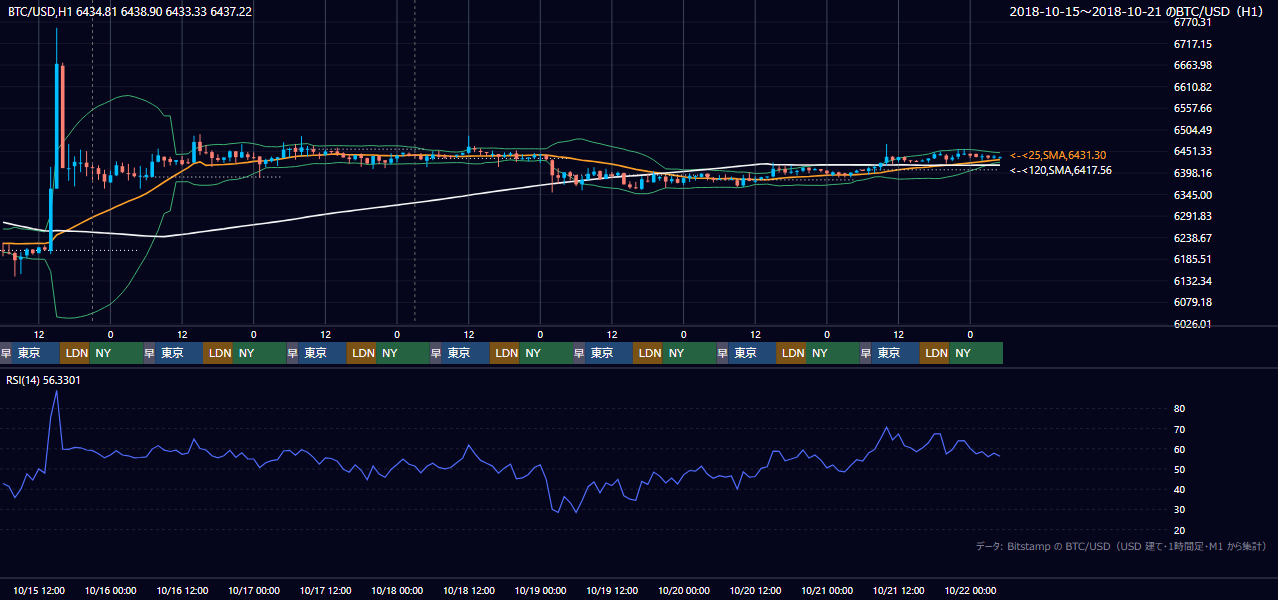The height and width of the screenshot is (600, 1278).
Task: Select the 10/16 12:00 time label
Action: tap(182, 591)
